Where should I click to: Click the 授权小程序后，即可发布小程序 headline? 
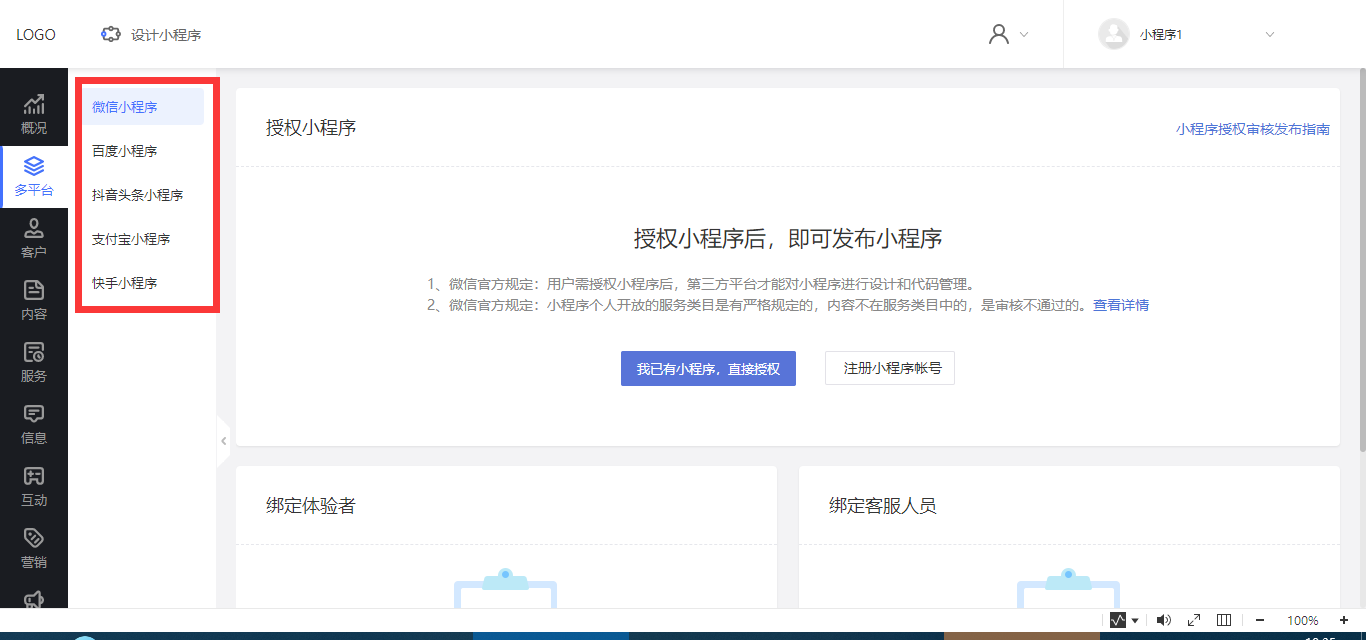(788, 238)
